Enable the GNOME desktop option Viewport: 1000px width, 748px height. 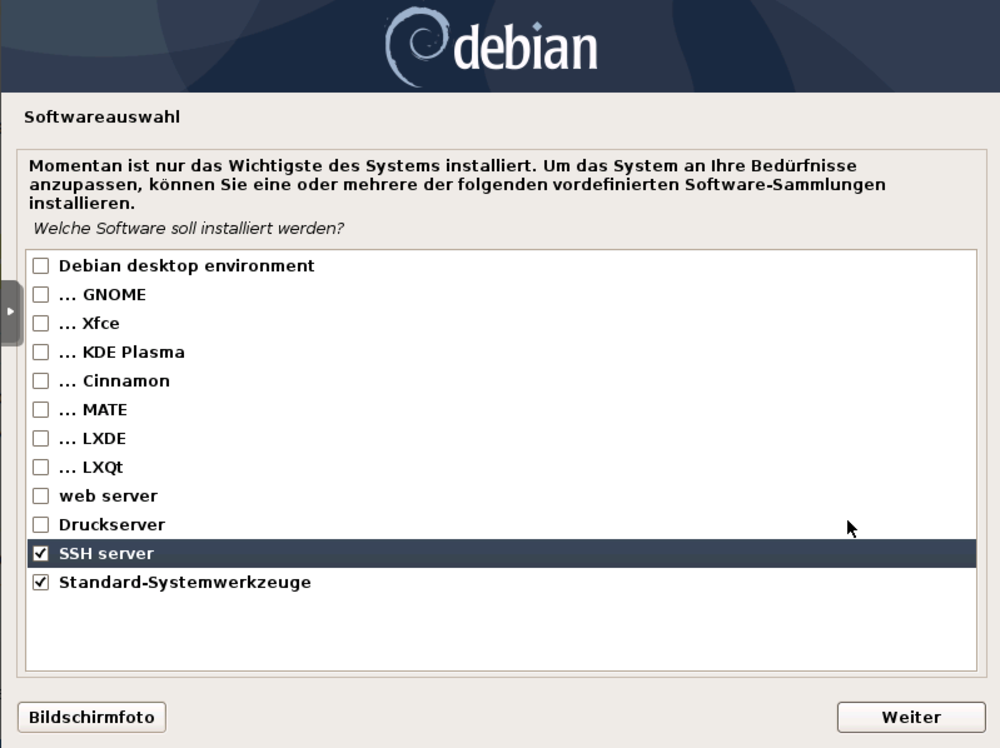pos(41,295)
